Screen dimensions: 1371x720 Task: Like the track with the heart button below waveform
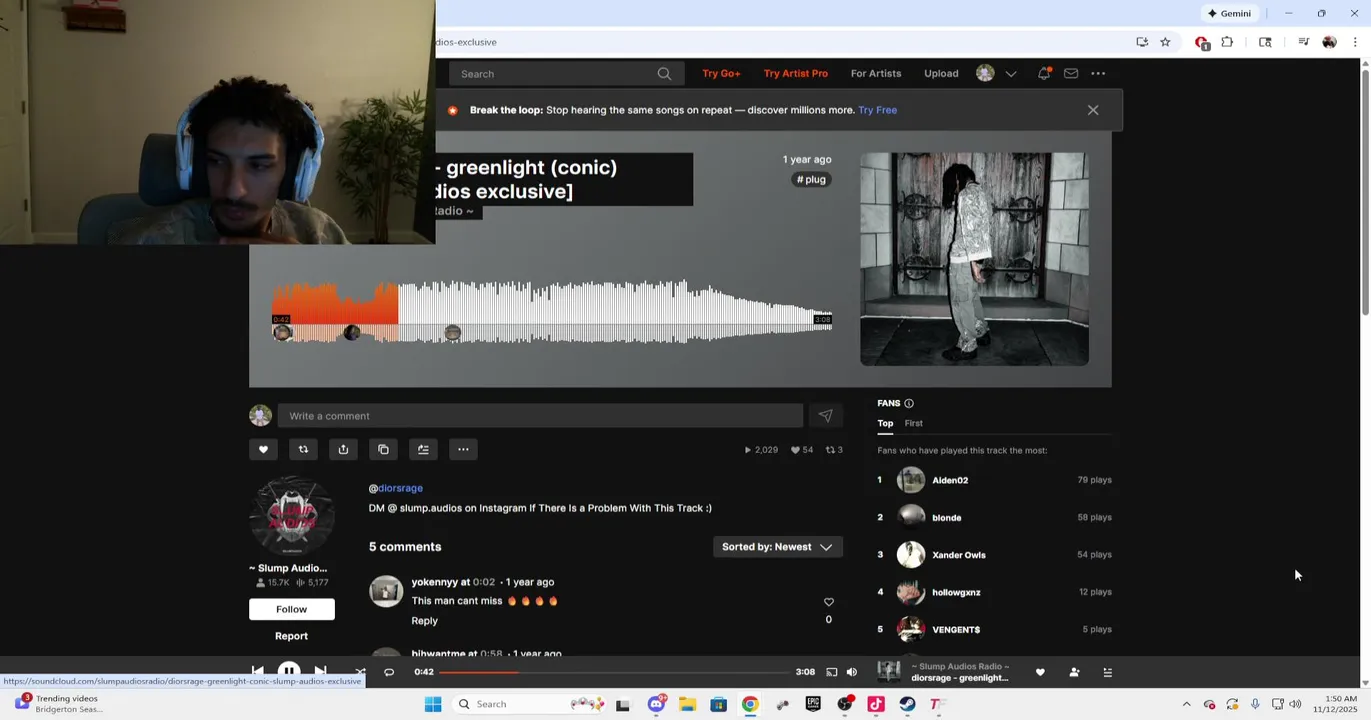tap(263, 450)
